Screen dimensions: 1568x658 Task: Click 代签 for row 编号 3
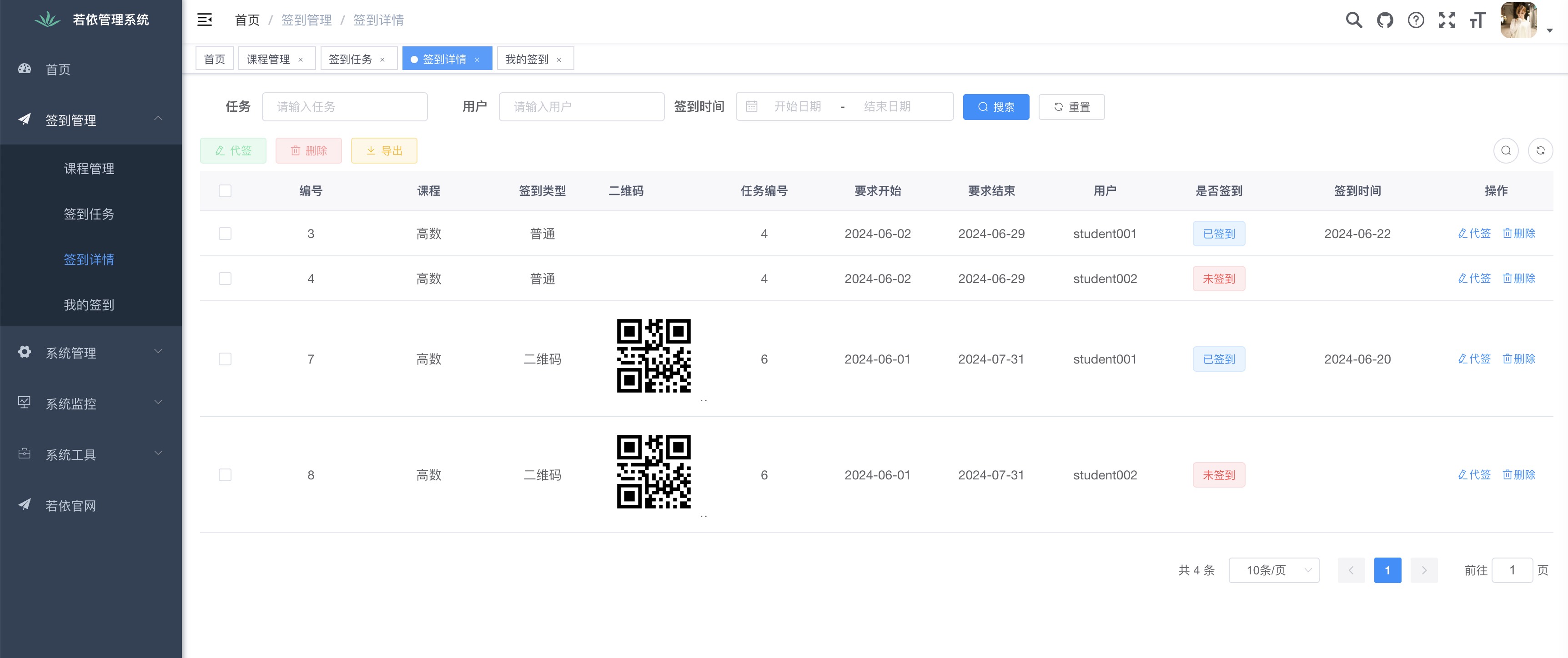[1474, 234]
